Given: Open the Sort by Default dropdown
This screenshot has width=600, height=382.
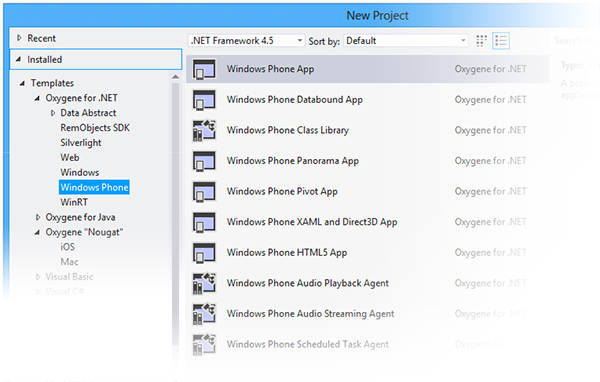Looking at the screenshot, I should [x=406, y=41].
